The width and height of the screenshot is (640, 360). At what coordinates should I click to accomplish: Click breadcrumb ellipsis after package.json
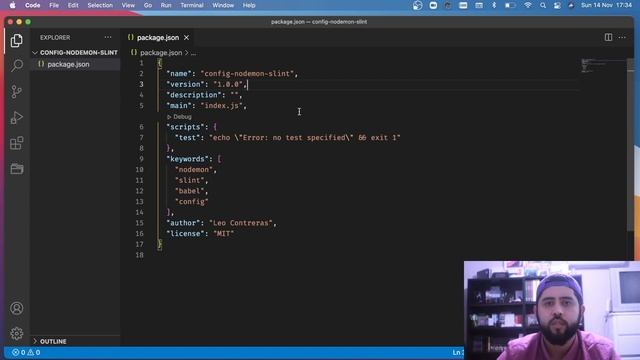tap(193, 53)
